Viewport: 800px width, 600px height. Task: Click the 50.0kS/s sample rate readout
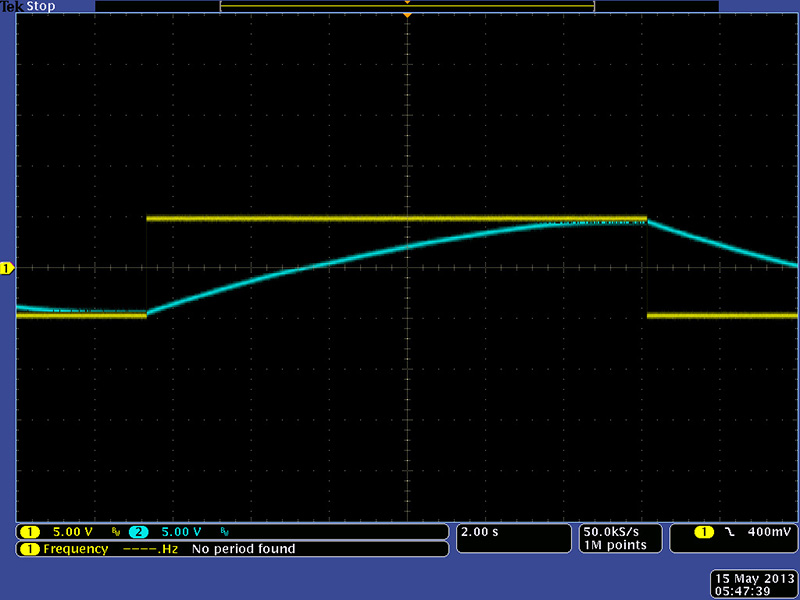(610, 531)
